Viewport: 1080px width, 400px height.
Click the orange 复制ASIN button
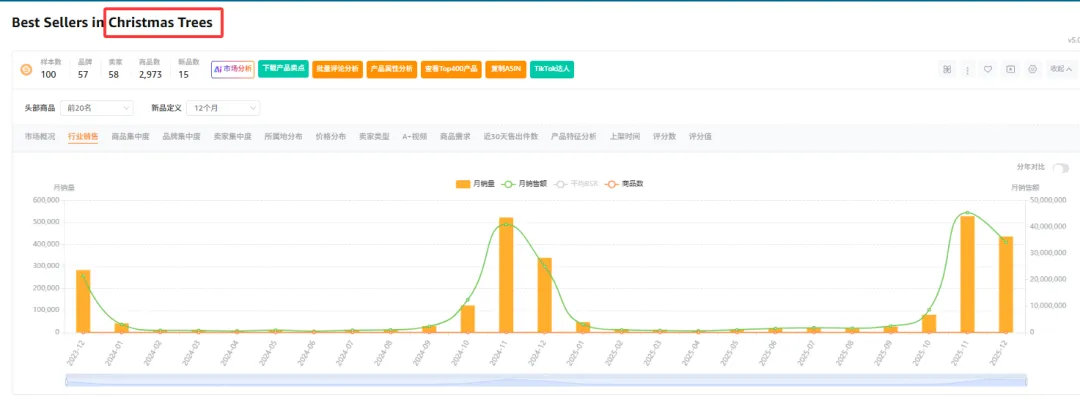pos(506,69)
